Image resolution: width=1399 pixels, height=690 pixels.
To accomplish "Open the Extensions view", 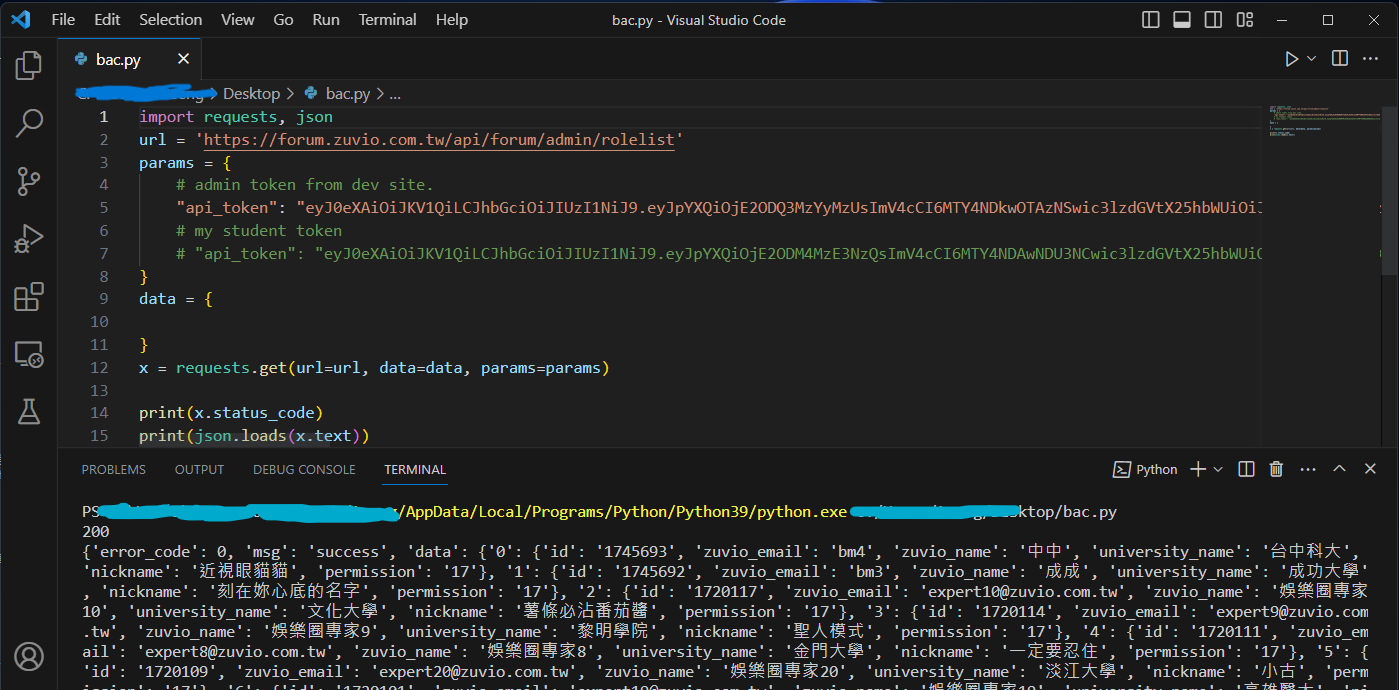I will pos(29,297).
